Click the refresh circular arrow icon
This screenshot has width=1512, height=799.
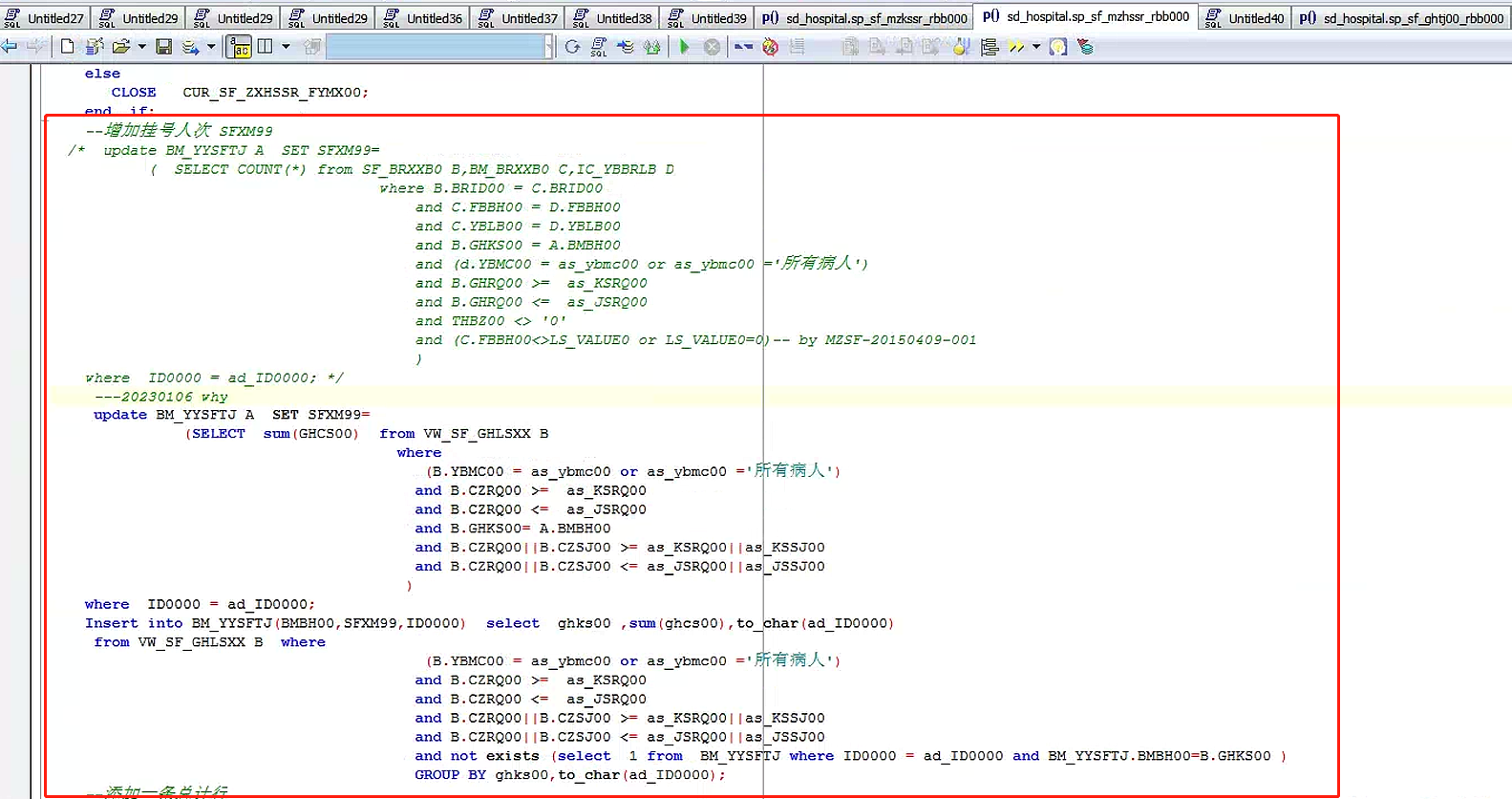[572, 47]
